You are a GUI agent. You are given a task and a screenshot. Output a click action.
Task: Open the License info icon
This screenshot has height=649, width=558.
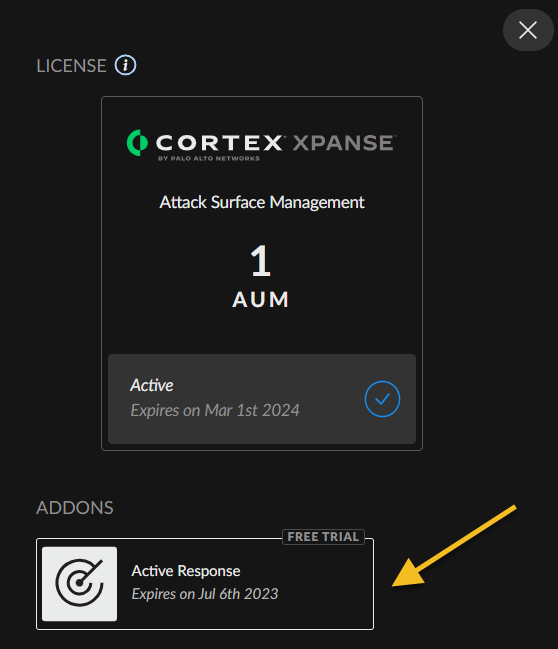(x=125, y=65)
